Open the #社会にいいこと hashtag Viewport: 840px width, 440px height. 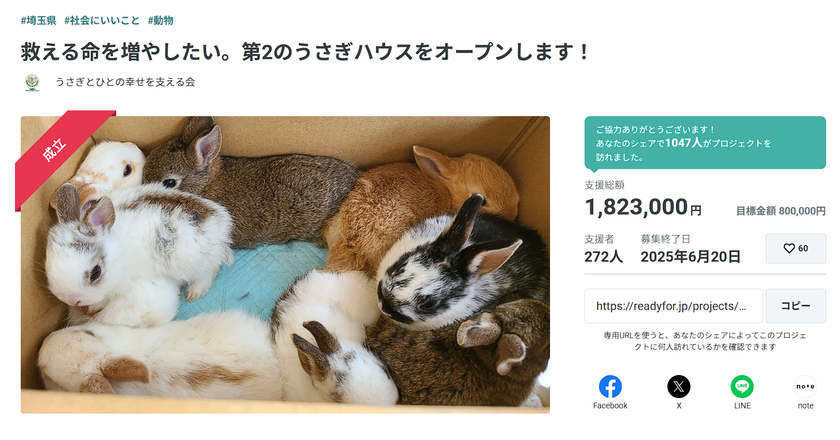point(102,20)
